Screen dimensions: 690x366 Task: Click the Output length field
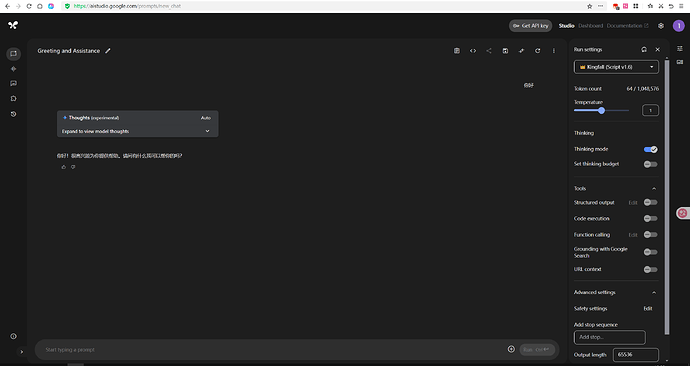(x=635, y=355)
